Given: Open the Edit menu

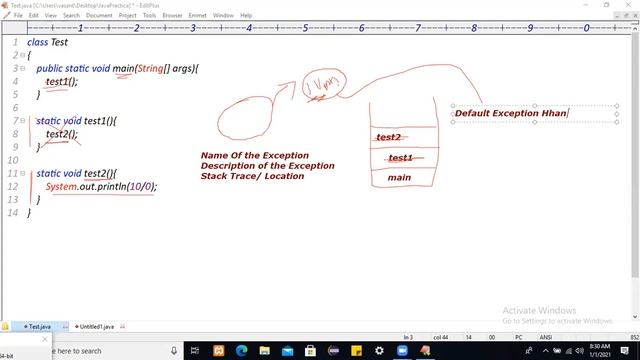Looking at the screenshot, I should [33, 16].
